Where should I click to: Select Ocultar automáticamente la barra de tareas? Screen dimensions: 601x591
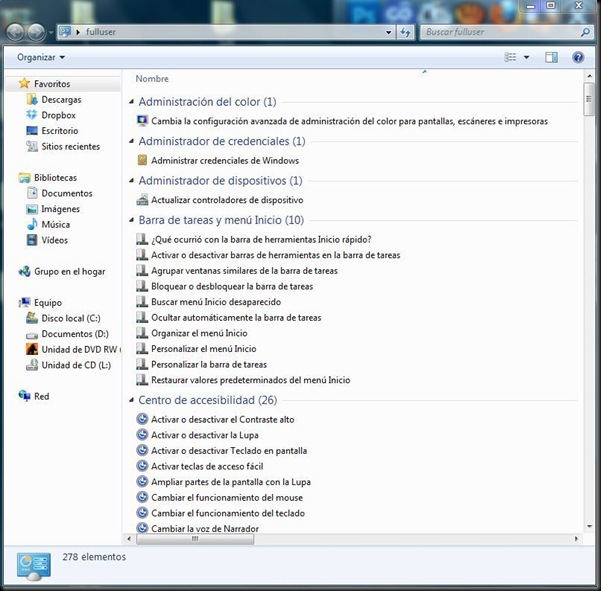pos(236,317)
